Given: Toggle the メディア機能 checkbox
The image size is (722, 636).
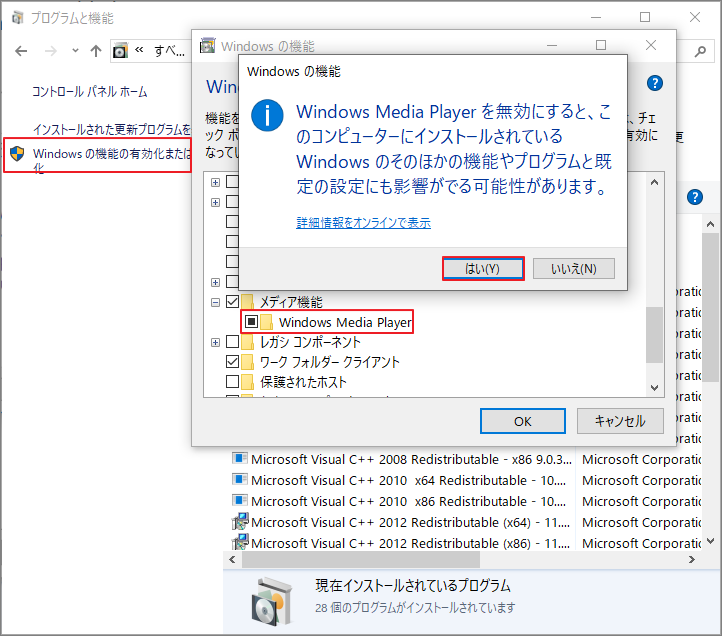Looking at the screenshot, I should (233, 302).
